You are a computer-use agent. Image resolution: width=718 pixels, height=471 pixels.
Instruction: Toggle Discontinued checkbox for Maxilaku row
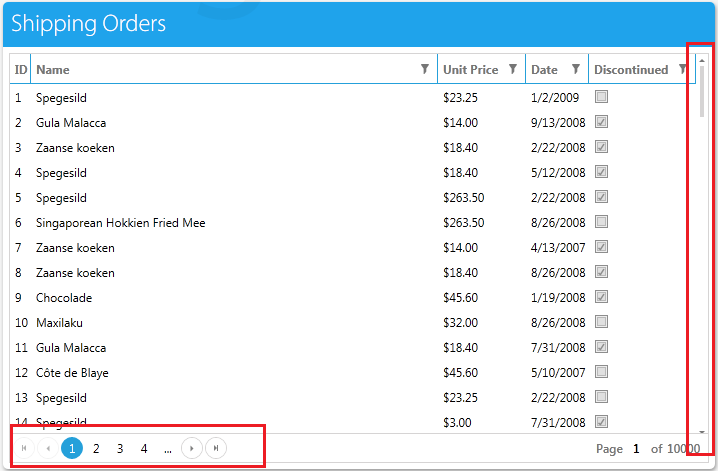click(601, 321)
